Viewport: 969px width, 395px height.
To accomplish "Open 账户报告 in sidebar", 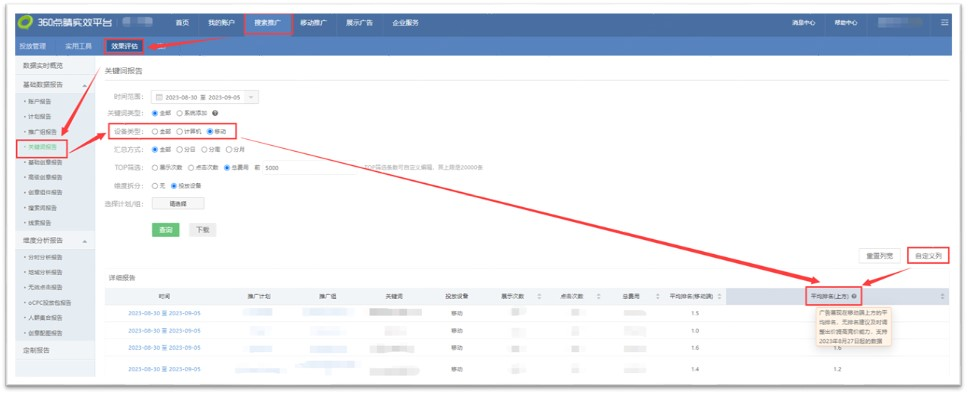I will click(x=39, y=101).
